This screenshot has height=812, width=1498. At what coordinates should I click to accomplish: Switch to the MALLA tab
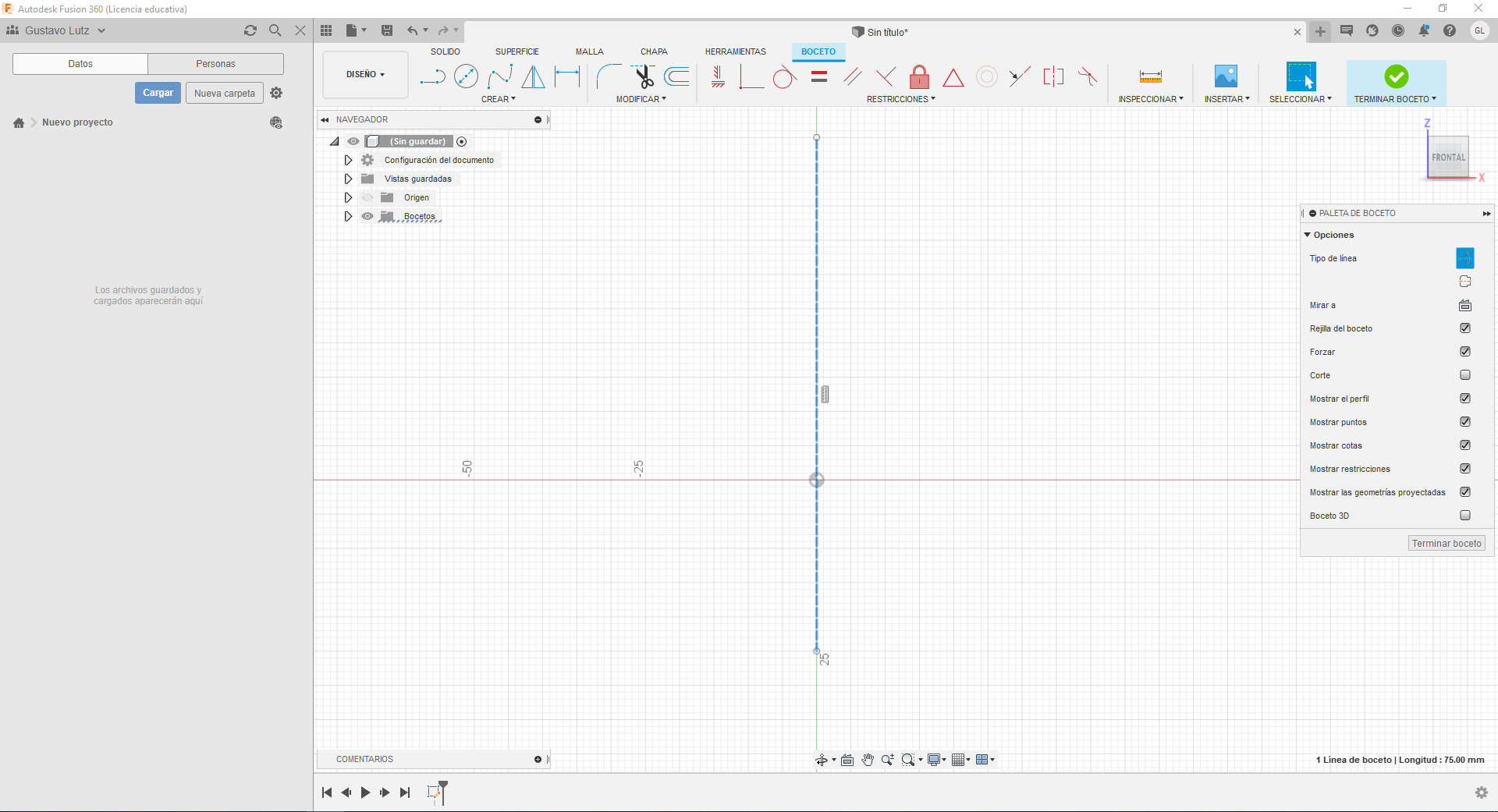590,51
